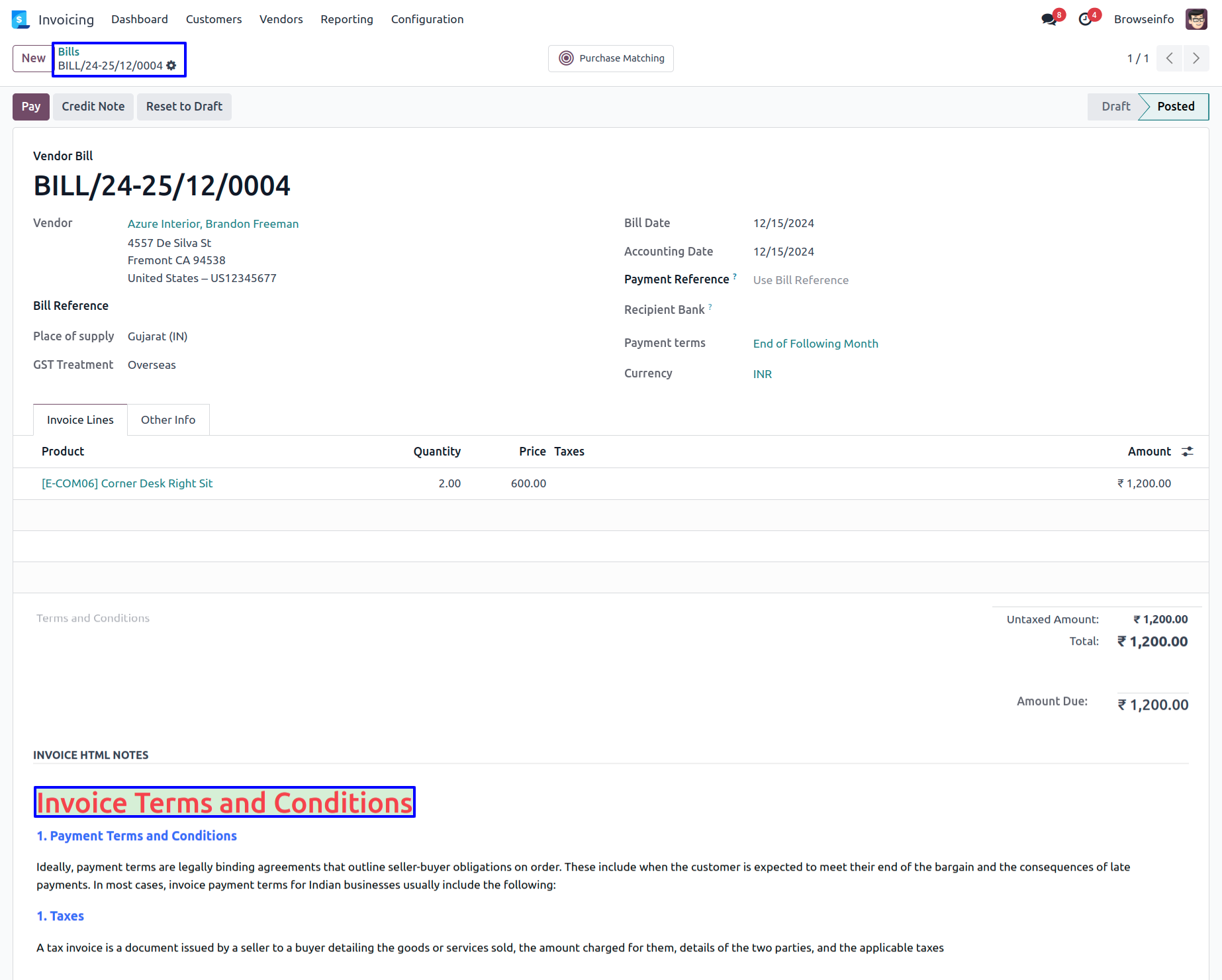Screen dimensions: 1222x980
Task: Open the Customers menu
Action: click(213, 19)
